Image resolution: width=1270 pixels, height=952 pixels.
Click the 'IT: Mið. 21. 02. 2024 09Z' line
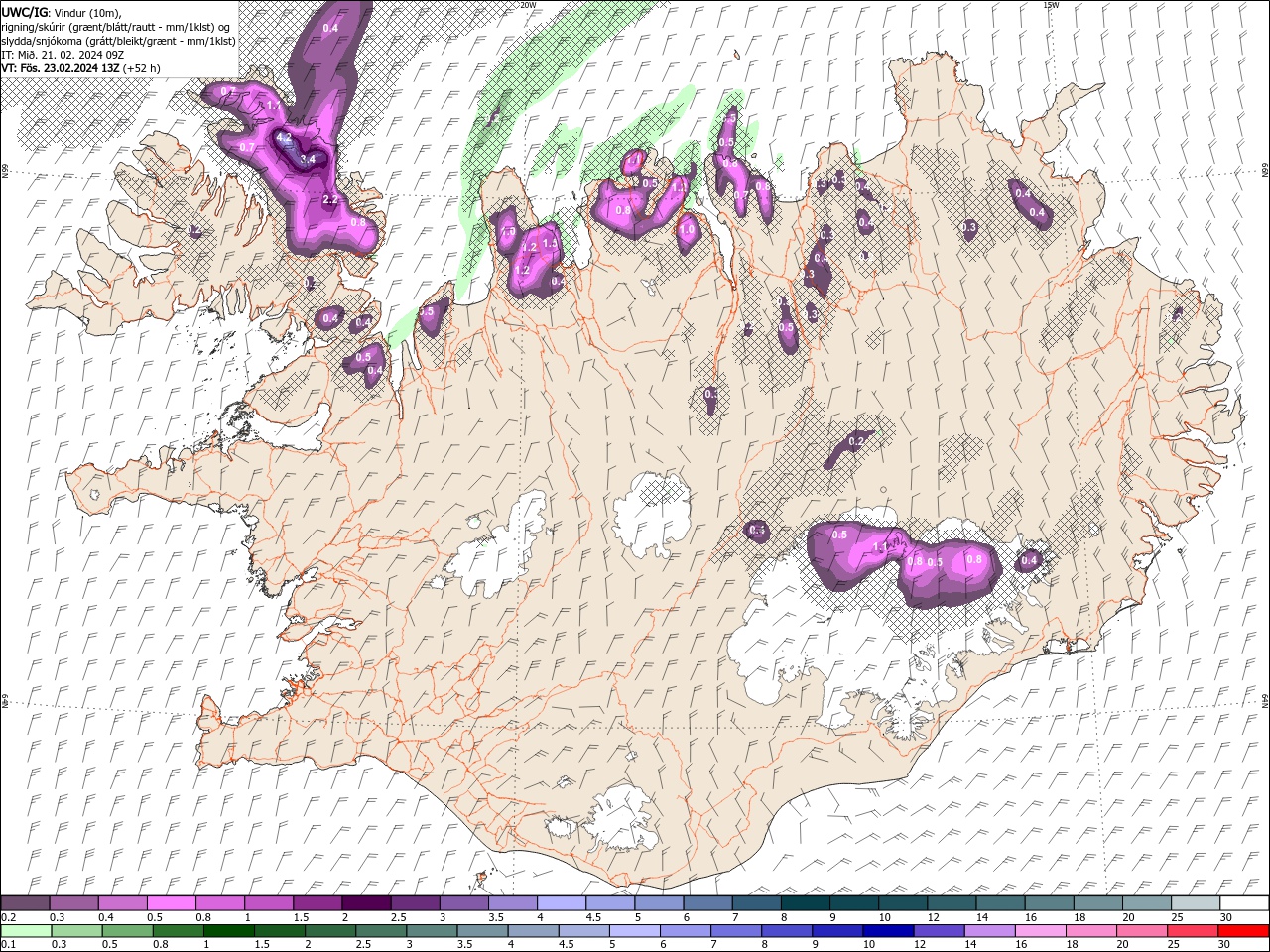coord(62,55)
